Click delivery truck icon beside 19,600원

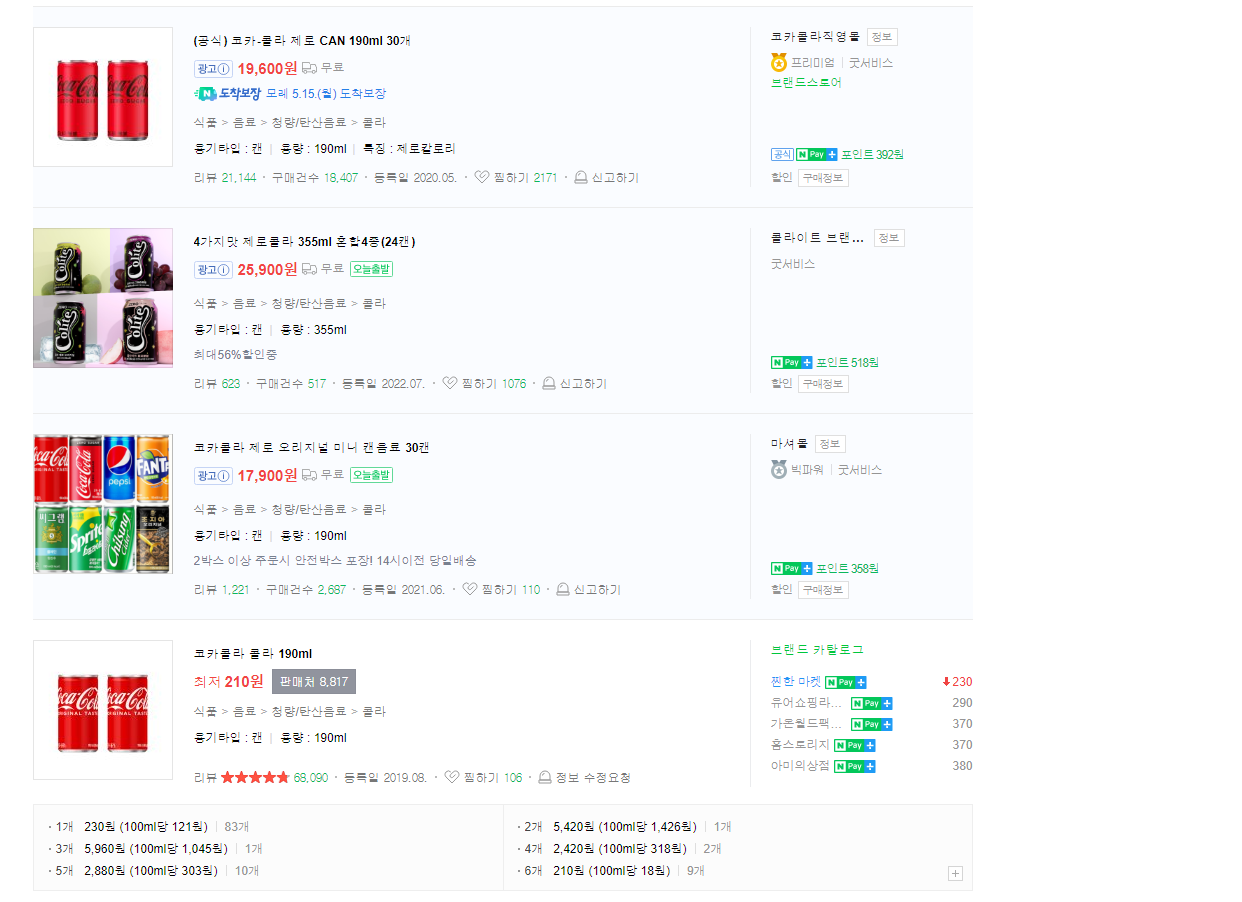pos(309,68)
